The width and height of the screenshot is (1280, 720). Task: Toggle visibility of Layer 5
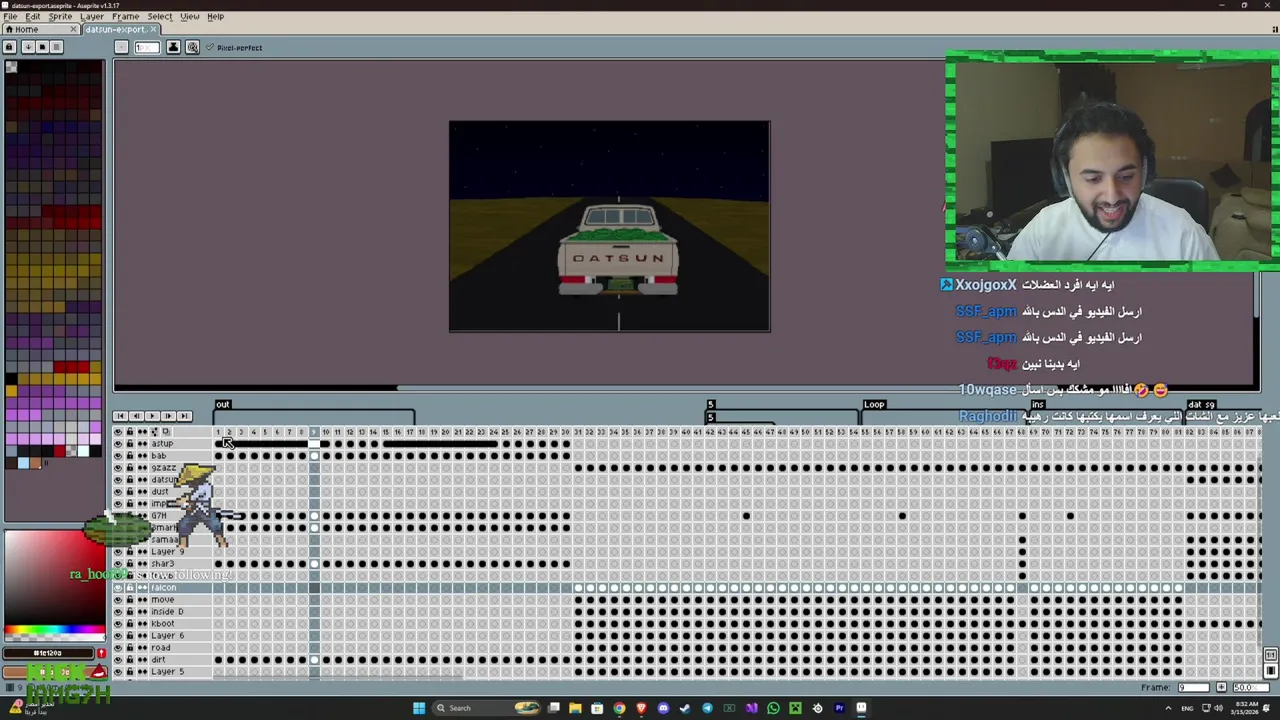point(118,672)
